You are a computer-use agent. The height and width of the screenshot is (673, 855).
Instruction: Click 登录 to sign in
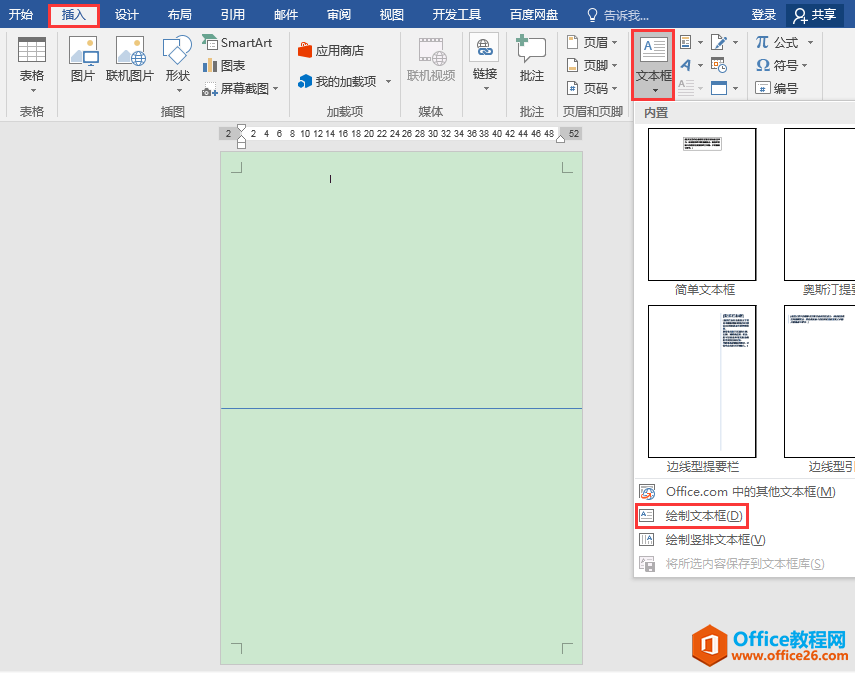pos(763,15)
